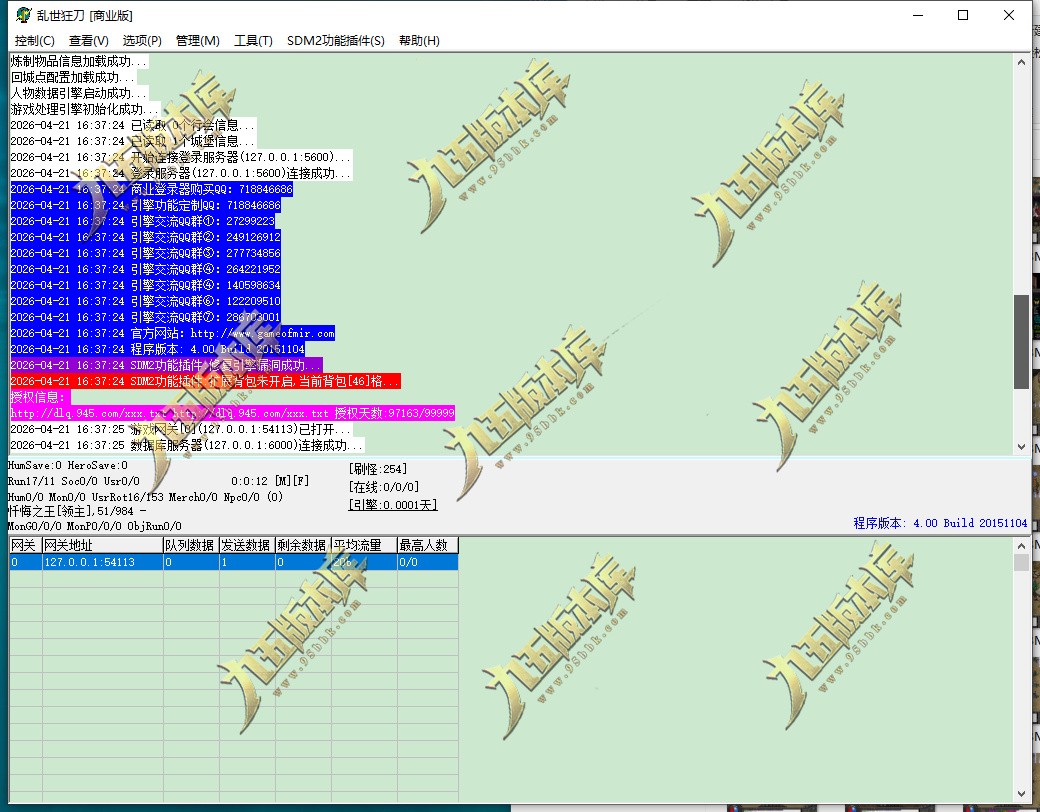Click the 回城点配置加载成功 log line
This screenshot has height=812, width=1040.
73,77
